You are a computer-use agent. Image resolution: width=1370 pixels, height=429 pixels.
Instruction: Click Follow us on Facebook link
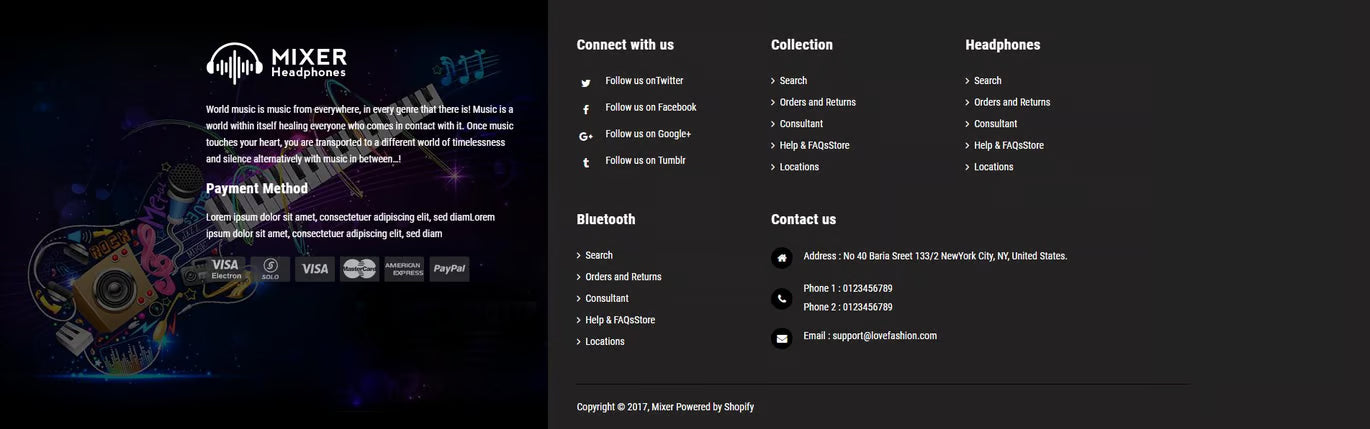pos(651,108)
